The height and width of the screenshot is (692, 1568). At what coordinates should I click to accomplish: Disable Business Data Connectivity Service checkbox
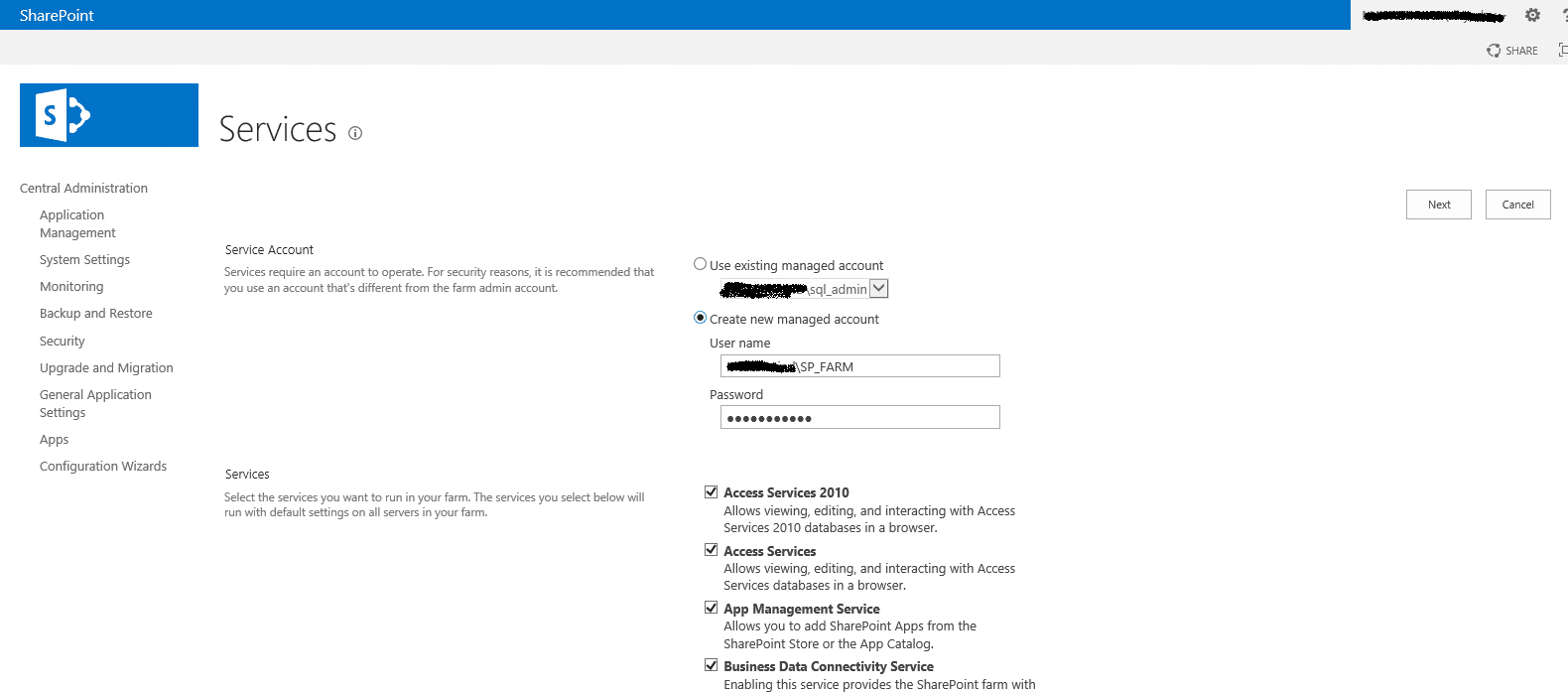coord(711,665)
